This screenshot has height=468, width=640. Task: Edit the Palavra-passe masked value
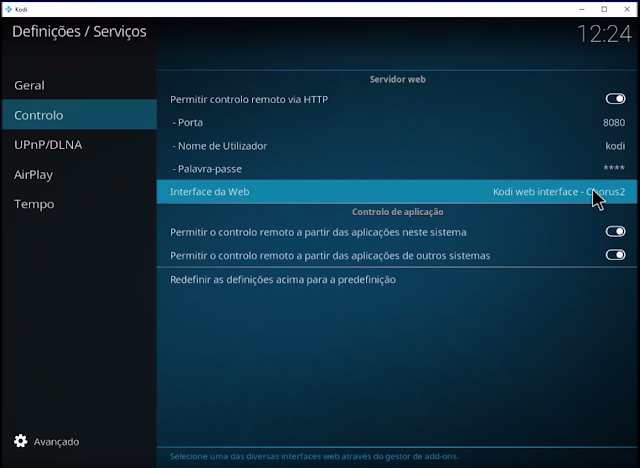(614, 168)
